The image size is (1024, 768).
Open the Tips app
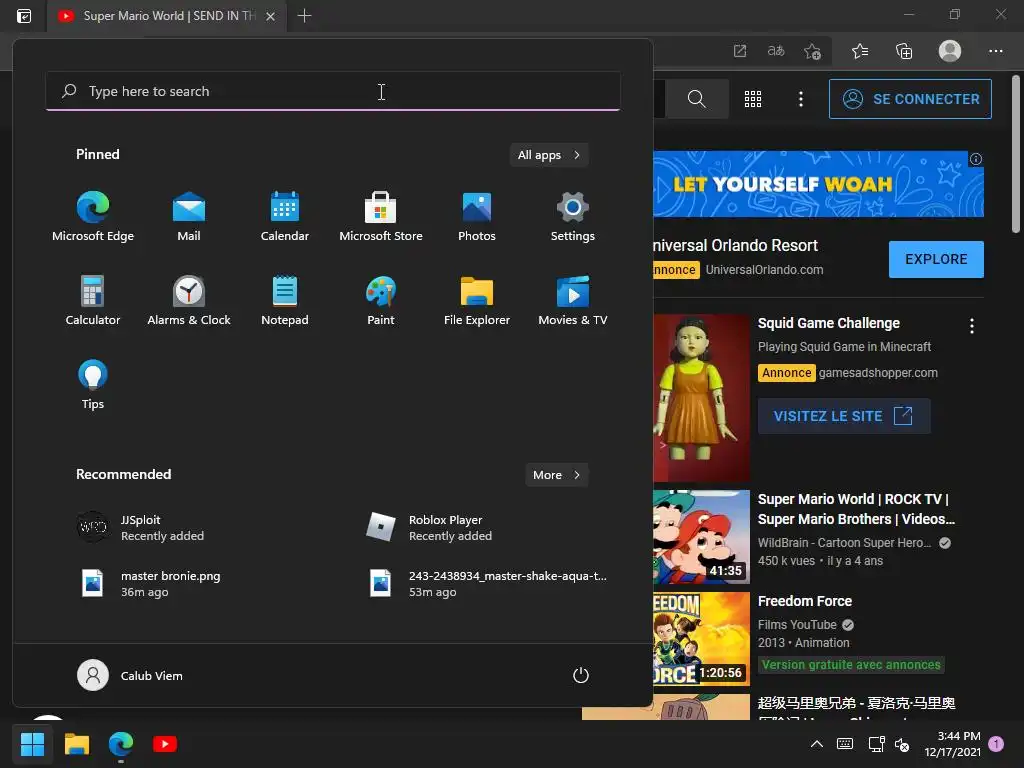tap(93, 385)
